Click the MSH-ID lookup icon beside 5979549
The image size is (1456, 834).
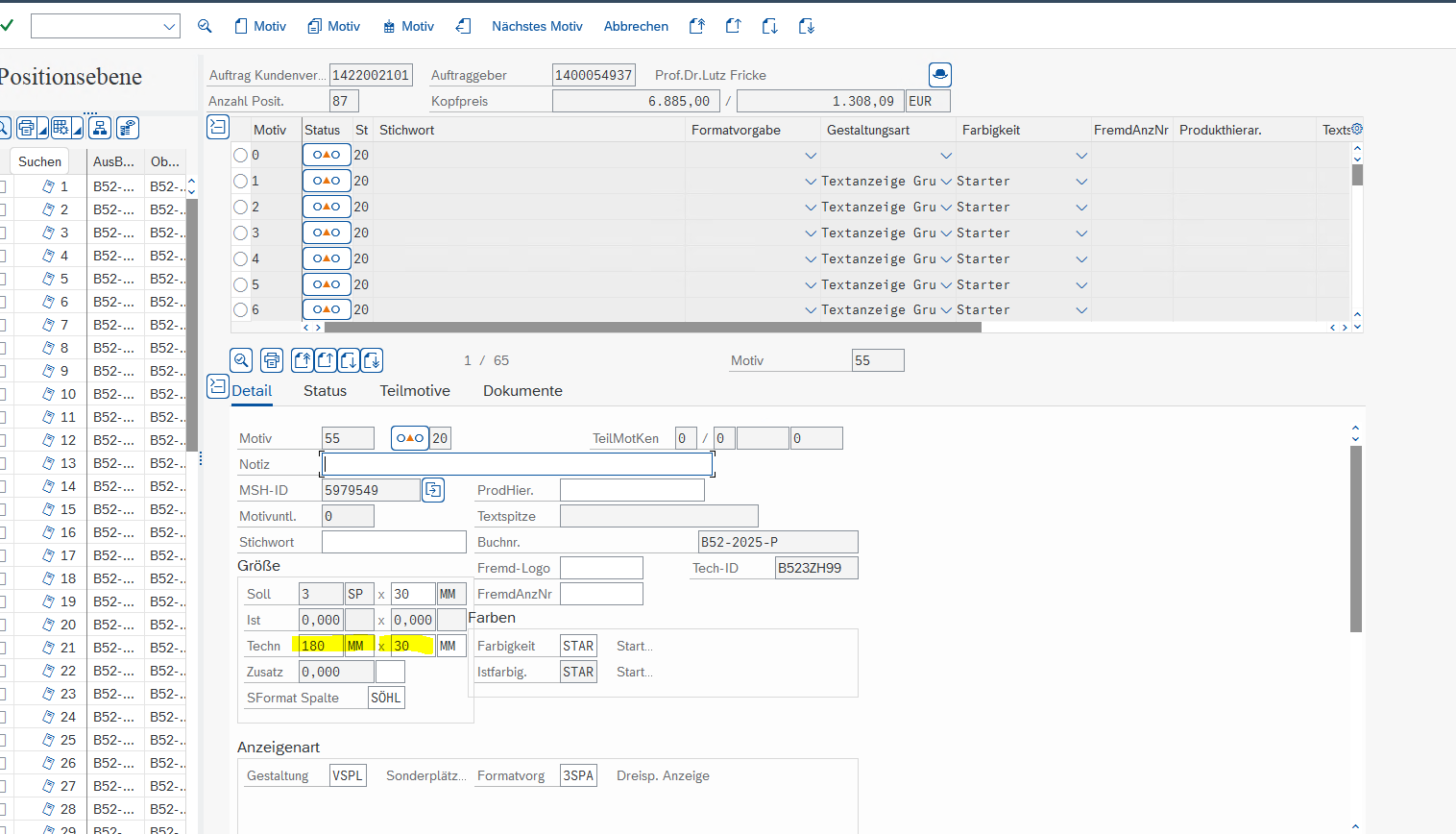pos(433,490)
